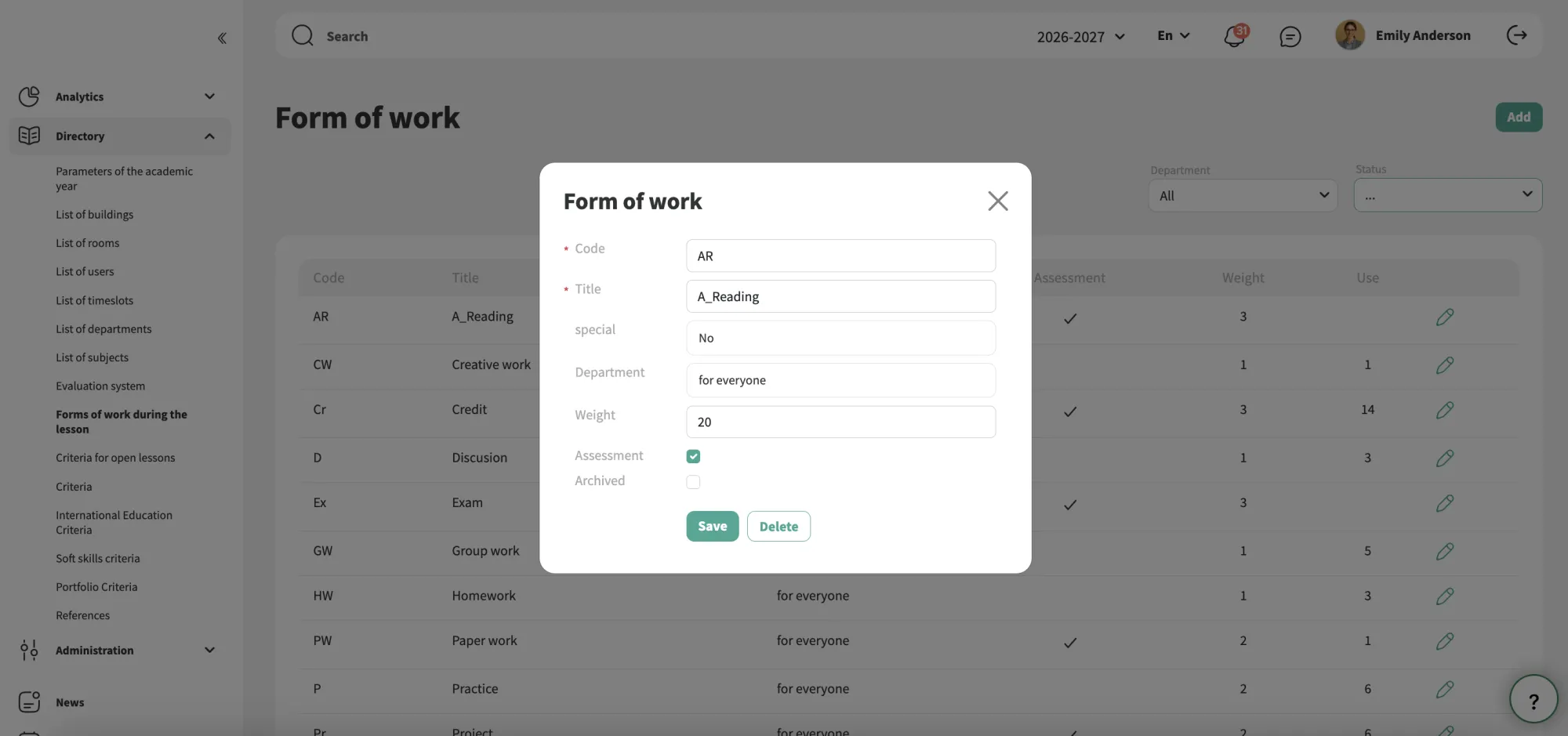Edit the Group work row pencil

(x=1445, y=551)
